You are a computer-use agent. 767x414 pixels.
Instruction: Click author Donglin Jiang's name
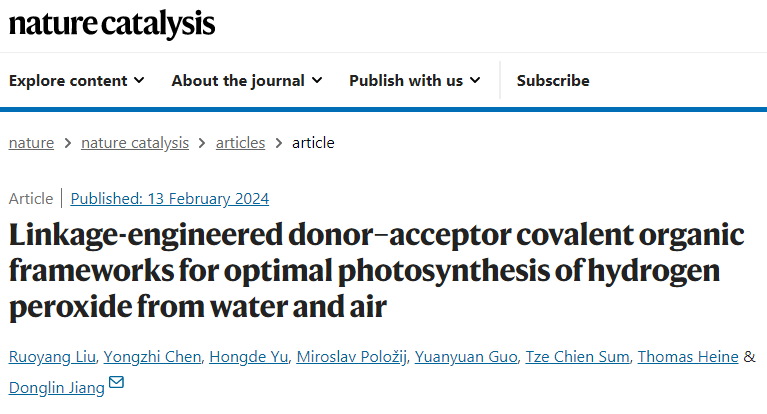click(x=57, y=388)
